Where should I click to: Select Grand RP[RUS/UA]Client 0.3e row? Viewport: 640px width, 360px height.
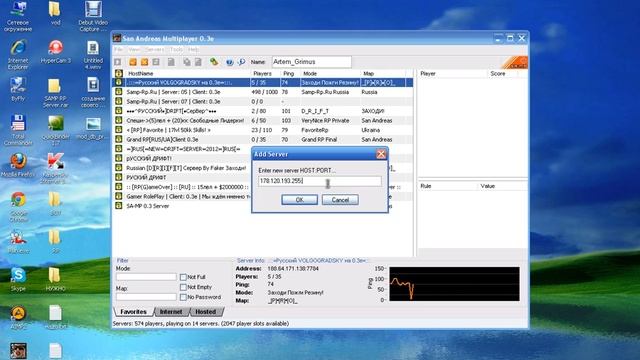pyautogui.click(x=263, y=139)
